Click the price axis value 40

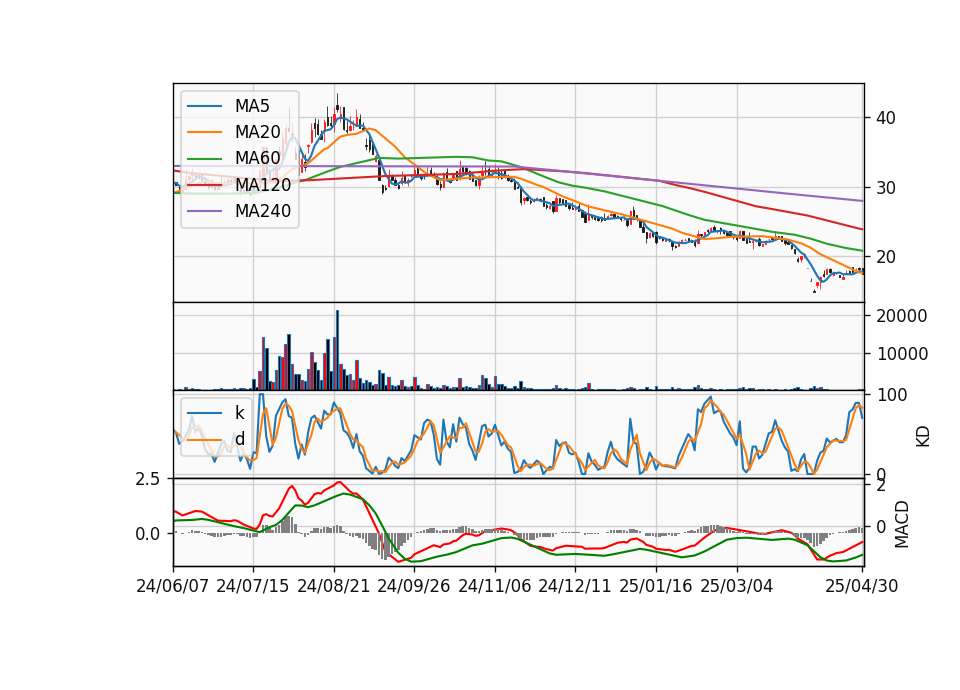886,118
